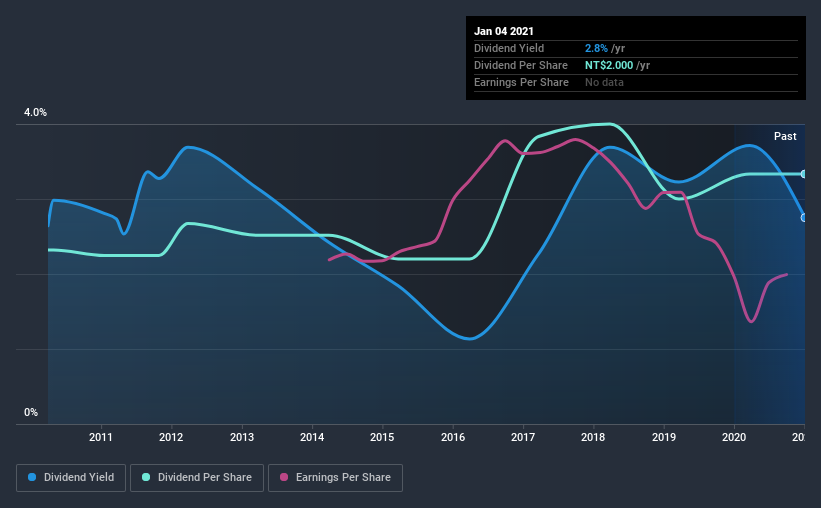Click the 2015 x-axis label
Viewport: 821px width, 508px height.
[x=382, y=437]
